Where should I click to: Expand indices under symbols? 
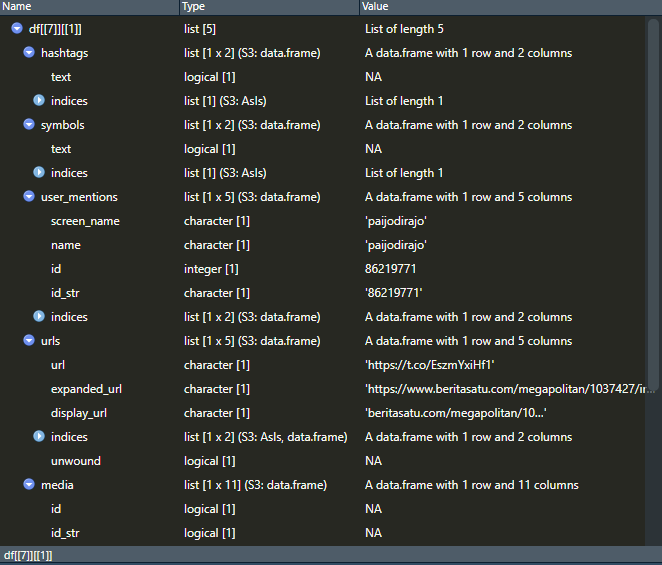coord(39,172)
